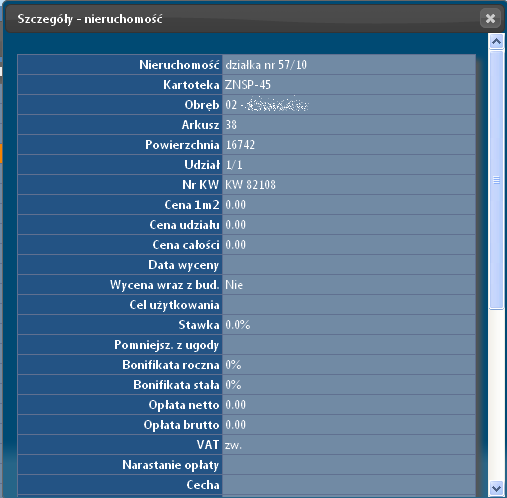Click the Bonifikata roczna value
Screen dimensions: 507x498
point(233,365)
